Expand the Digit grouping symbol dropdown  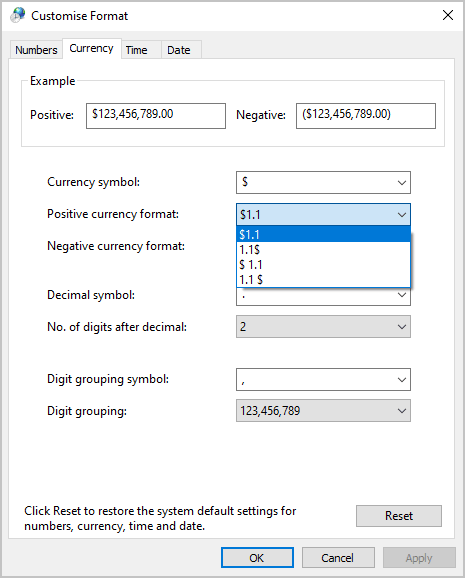point(323,379)
